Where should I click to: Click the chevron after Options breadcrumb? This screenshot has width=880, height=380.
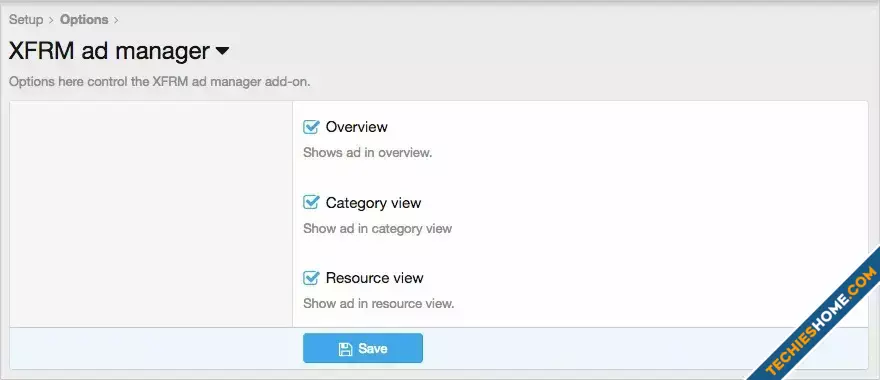[x=116, y=20]
